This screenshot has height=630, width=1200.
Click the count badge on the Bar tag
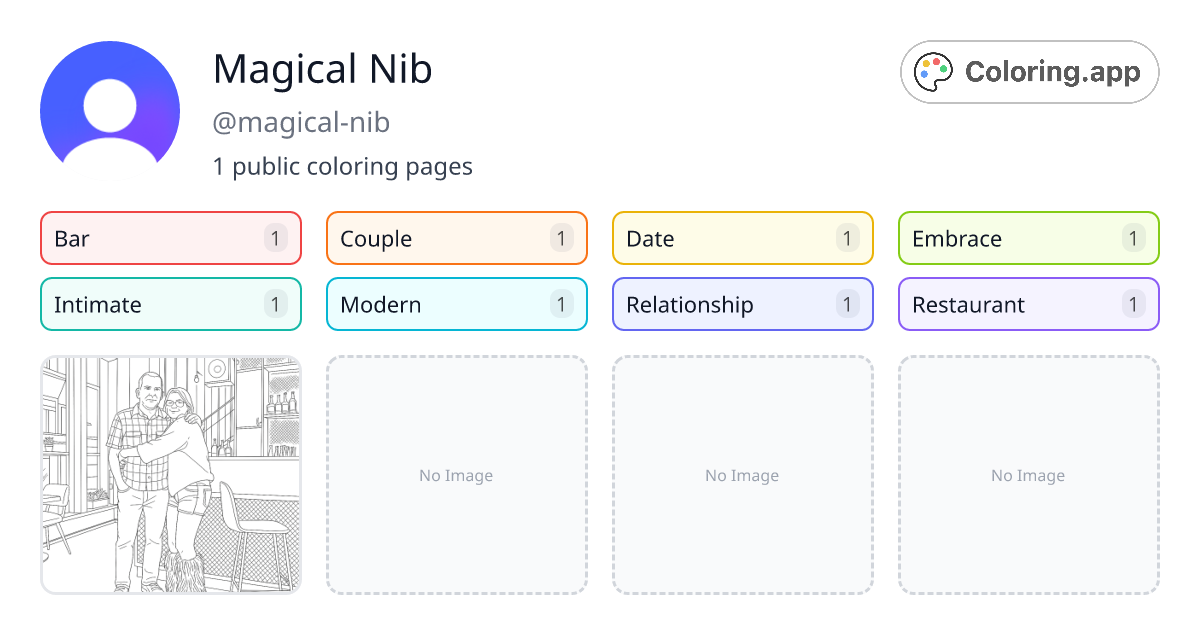point(274,238)
